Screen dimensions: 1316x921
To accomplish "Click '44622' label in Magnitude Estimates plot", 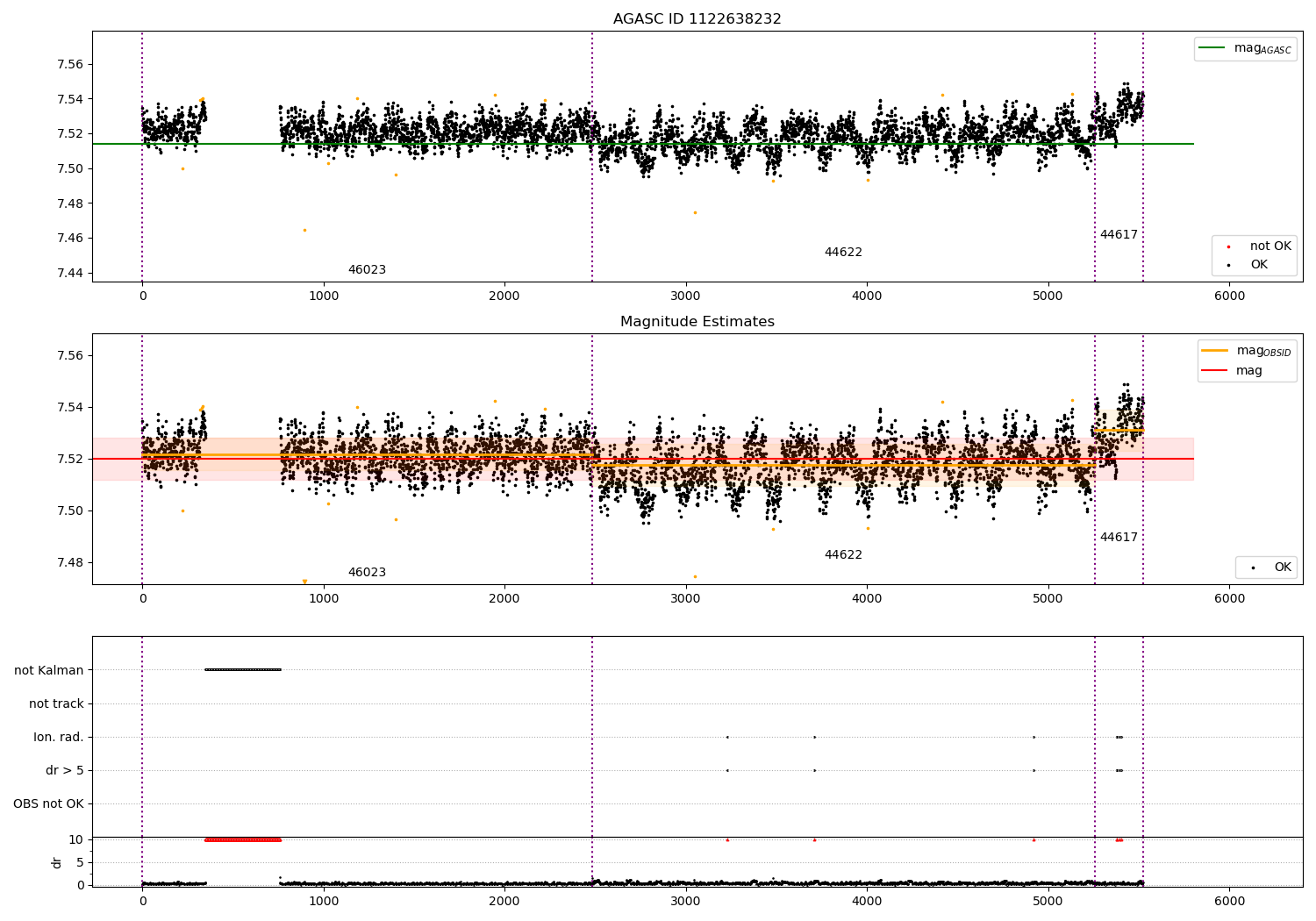I will point(843,555).
